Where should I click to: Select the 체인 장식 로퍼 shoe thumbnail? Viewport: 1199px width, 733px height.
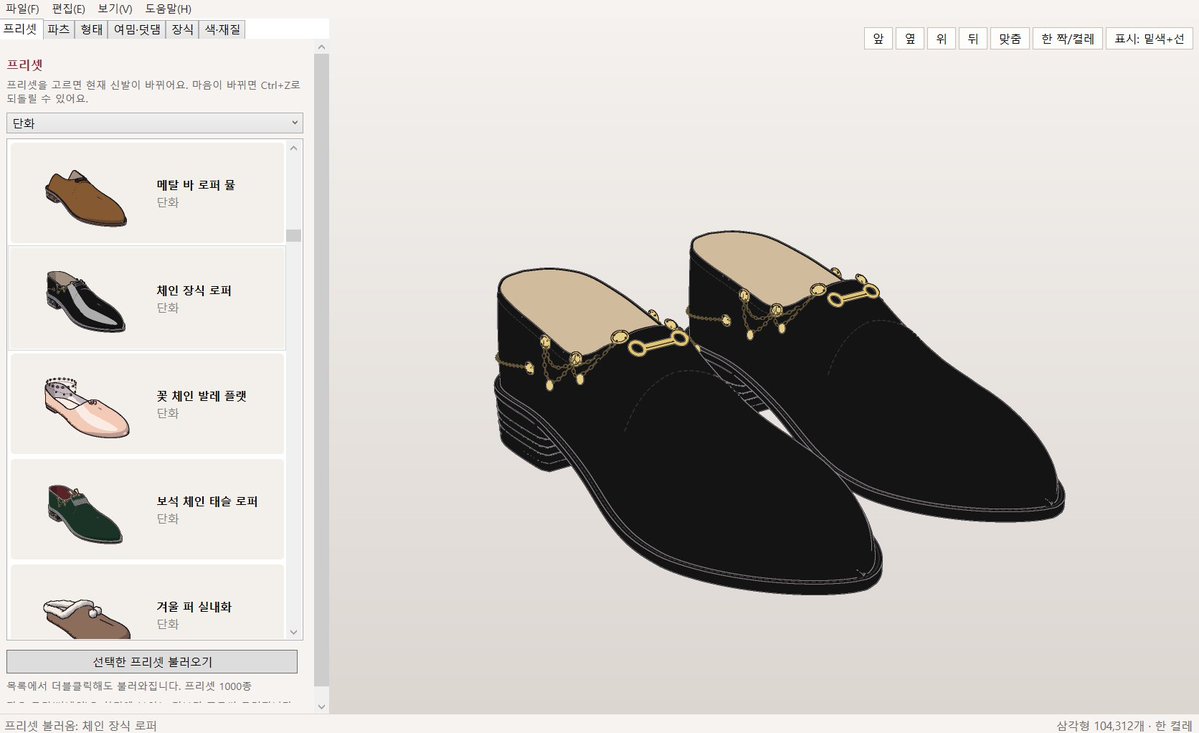tap(86, 301)
